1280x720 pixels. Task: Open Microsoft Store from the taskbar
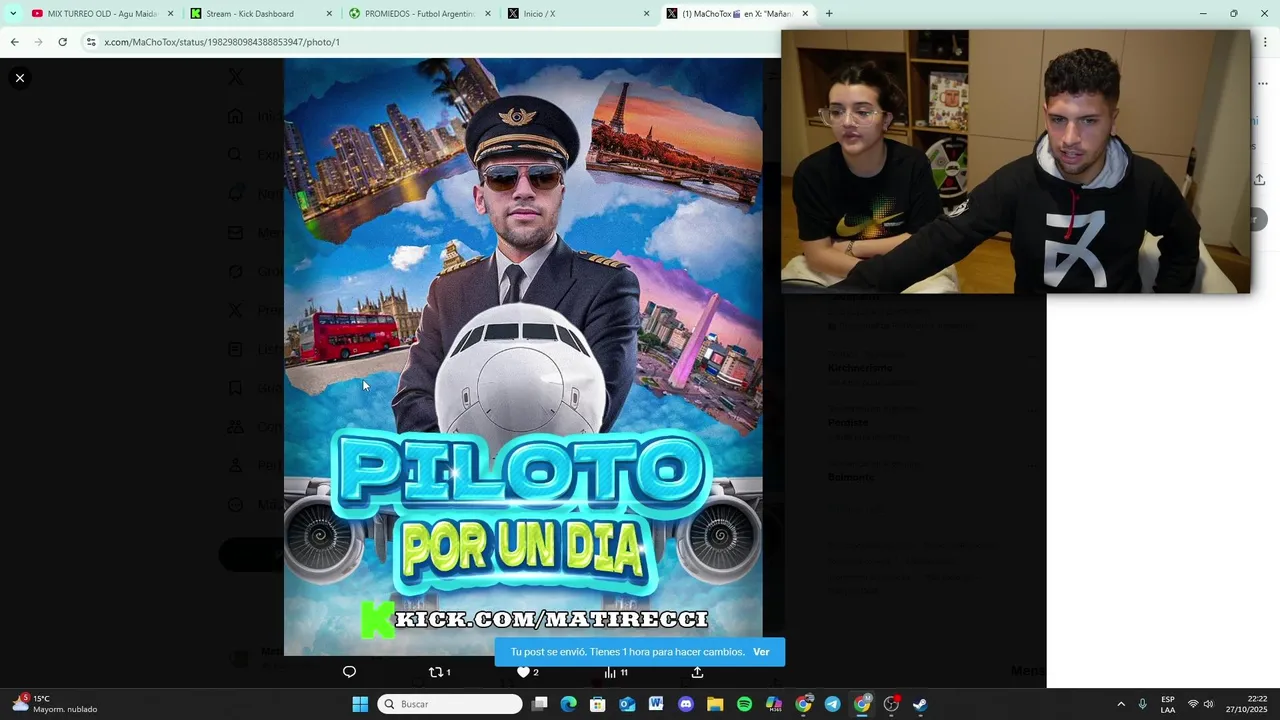click(x=598, y=704)
